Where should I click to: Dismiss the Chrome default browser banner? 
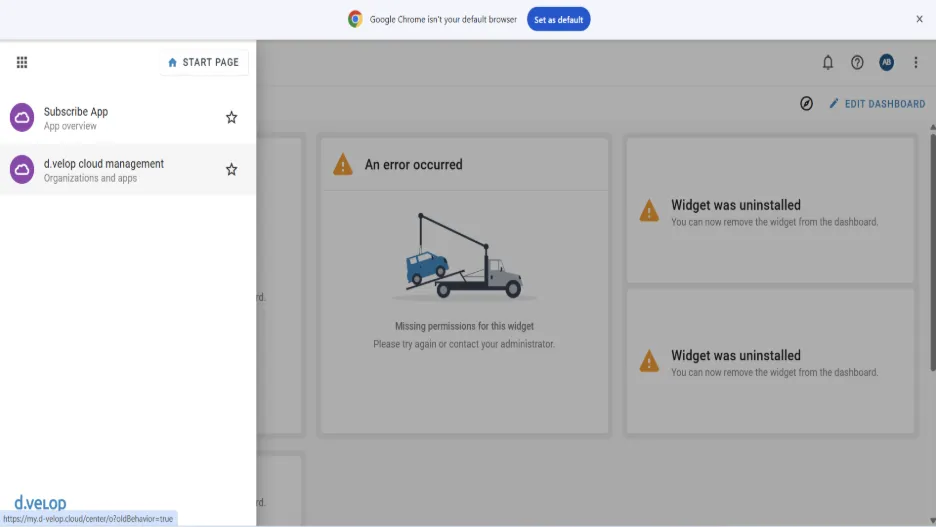pyautogui.click(x=919, y=19)
